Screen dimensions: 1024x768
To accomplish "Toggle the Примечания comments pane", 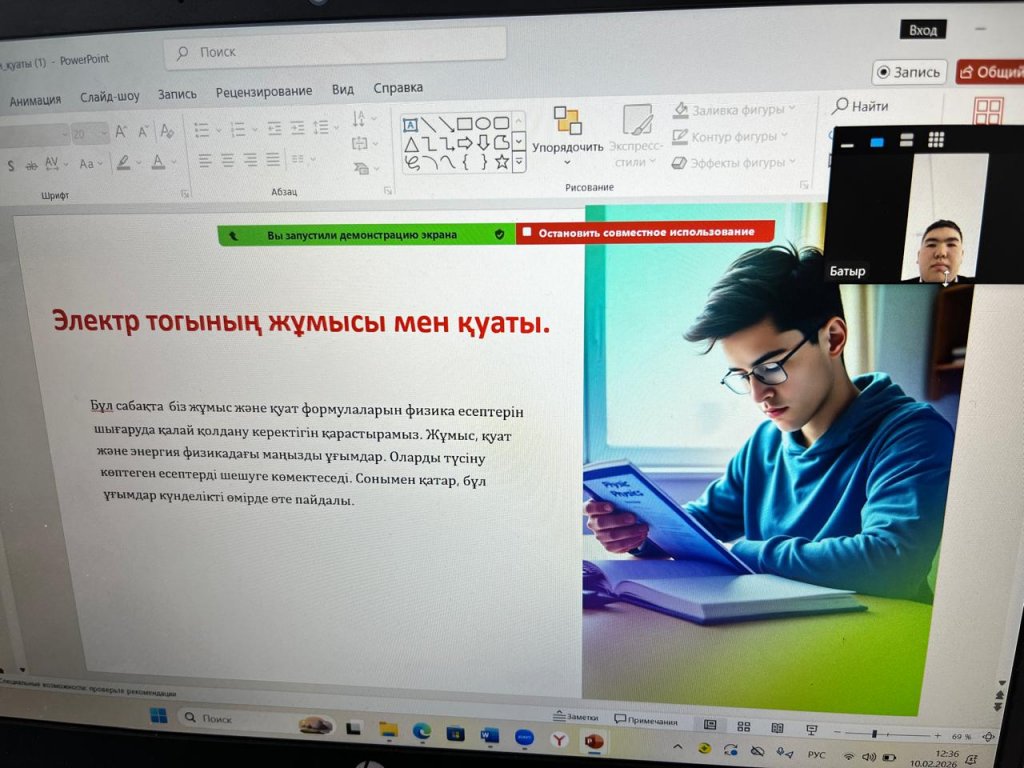I will point(645,720).
